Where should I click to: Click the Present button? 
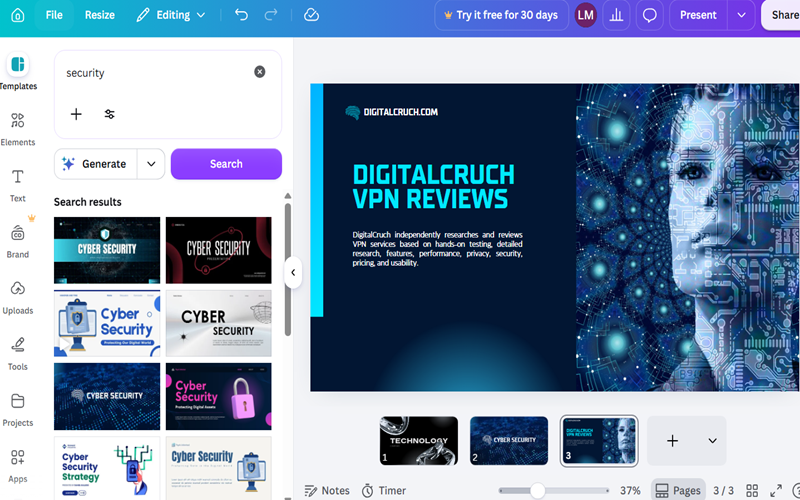[x=698, y=15]
